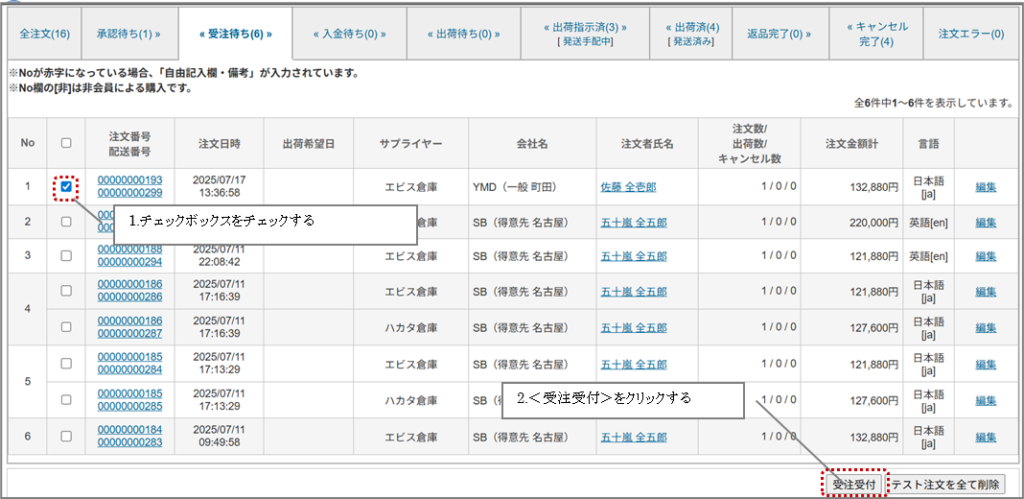Check the checkbox for order row 6

click(66, 437)
